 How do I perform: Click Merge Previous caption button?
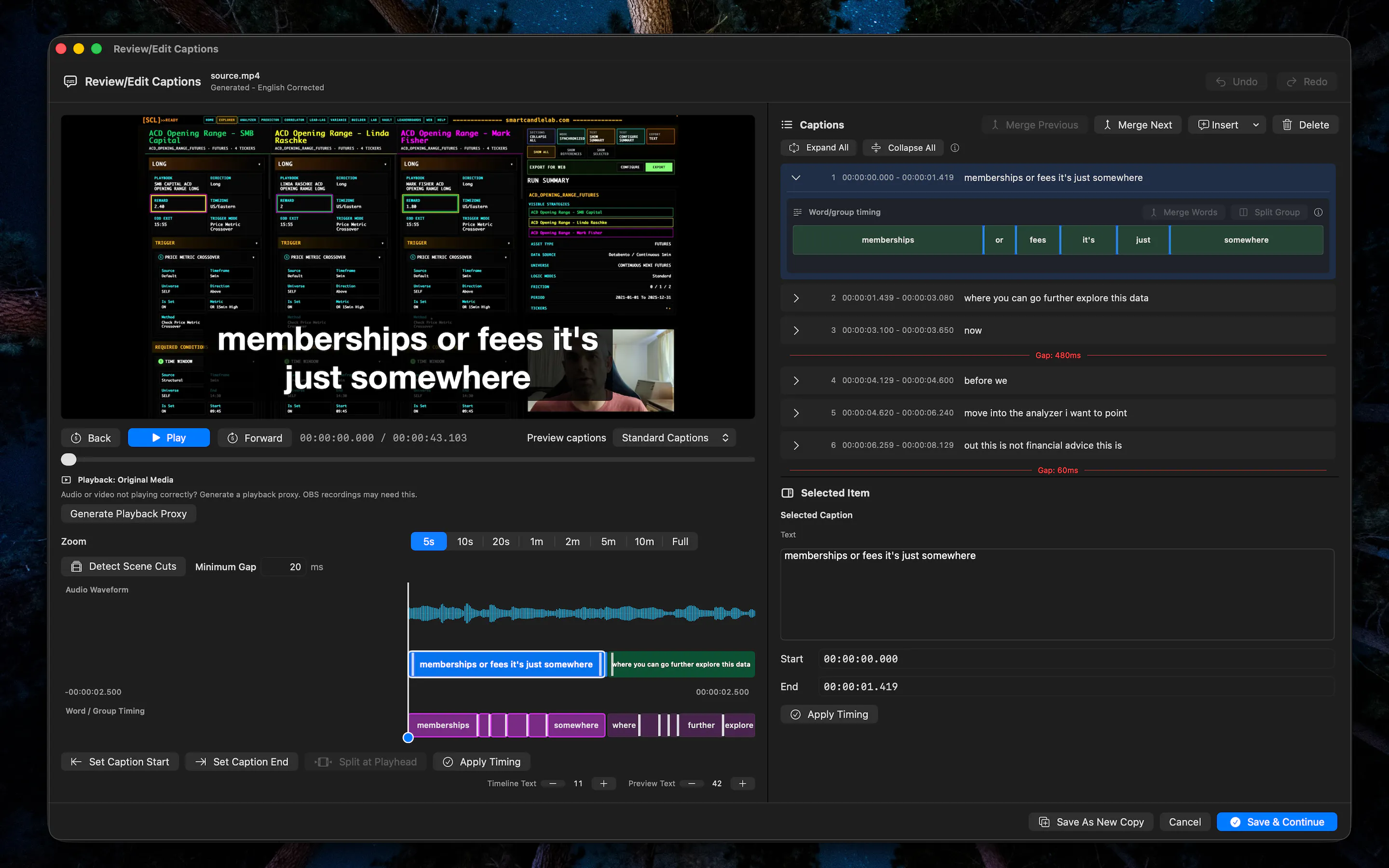point(1035,124)
